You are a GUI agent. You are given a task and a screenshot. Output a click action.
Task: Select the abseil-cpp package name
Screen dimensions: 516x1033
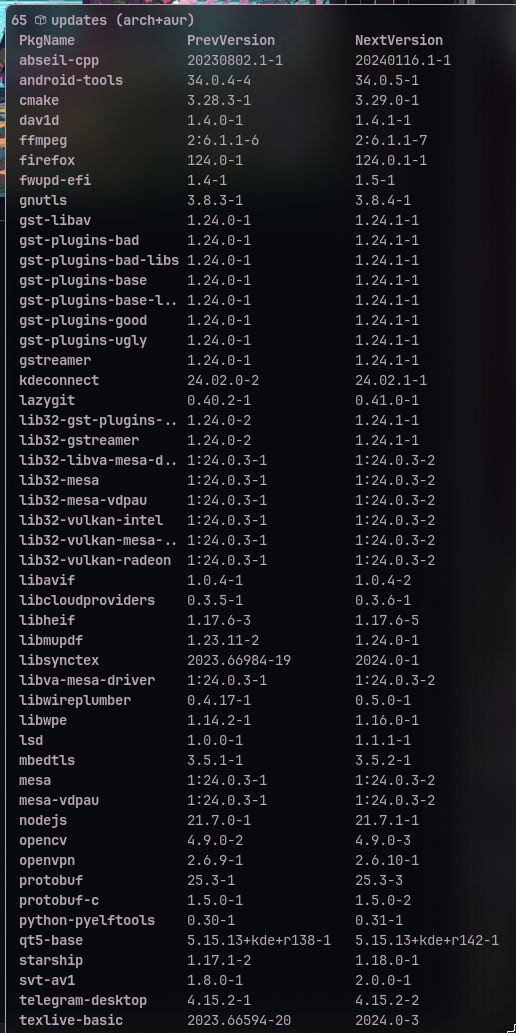pyautogui.click(x=59, y=61)
